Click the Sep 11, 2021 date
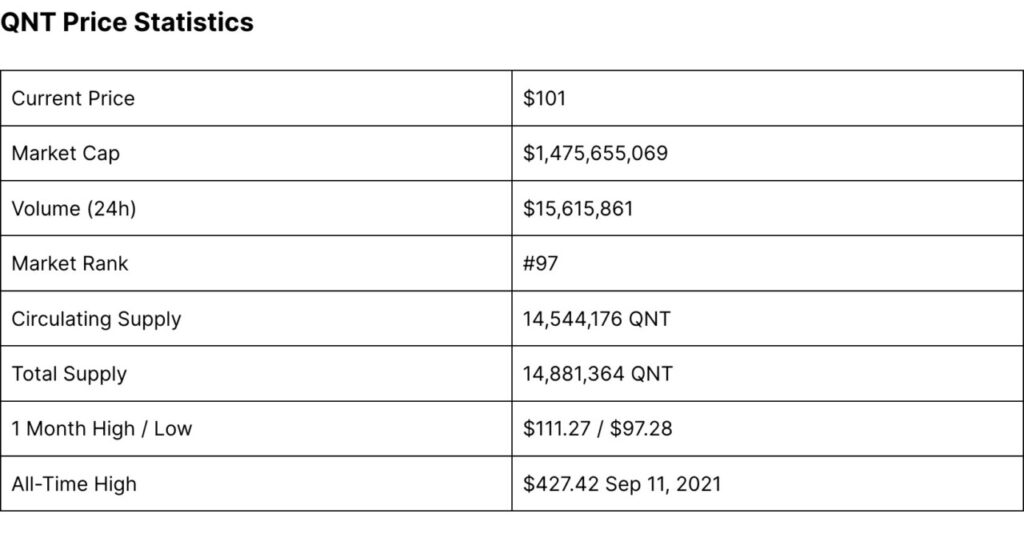The width and height of the screenshot is (1024, 542). click(x=661, y=484)
